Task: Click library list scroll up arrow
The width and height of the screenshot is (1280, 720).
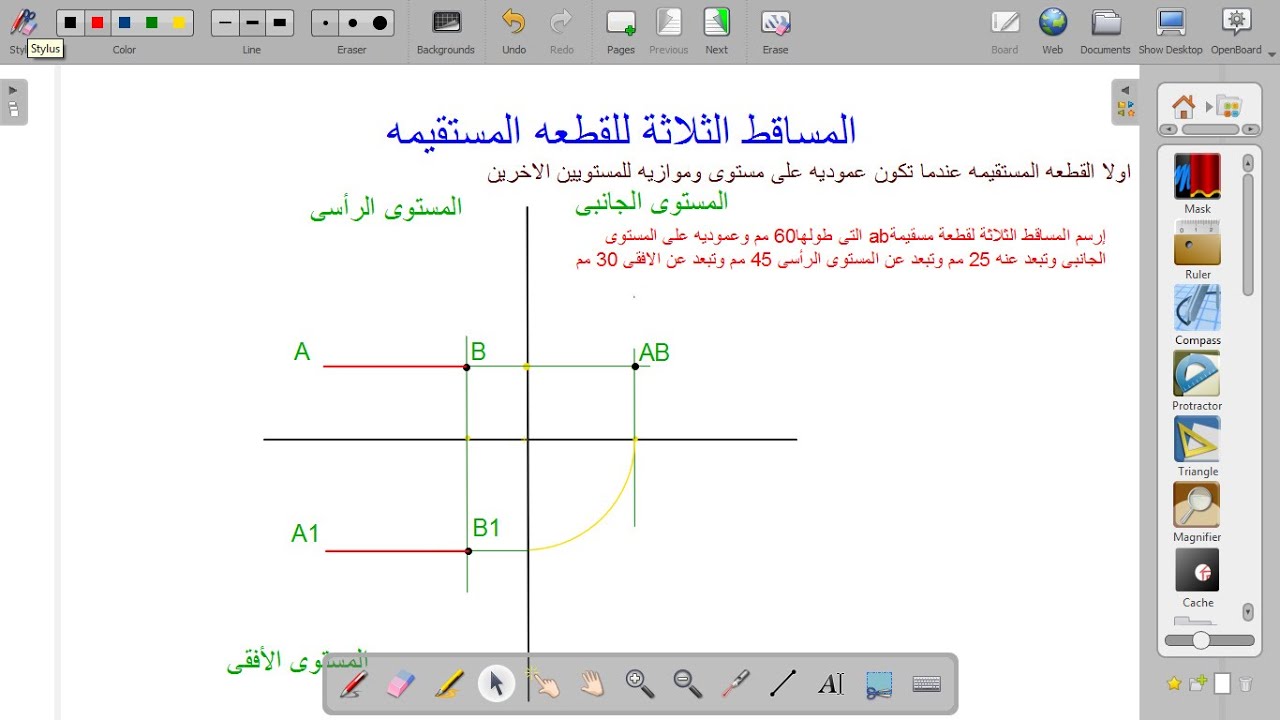Action: (x=1248, y=162)
